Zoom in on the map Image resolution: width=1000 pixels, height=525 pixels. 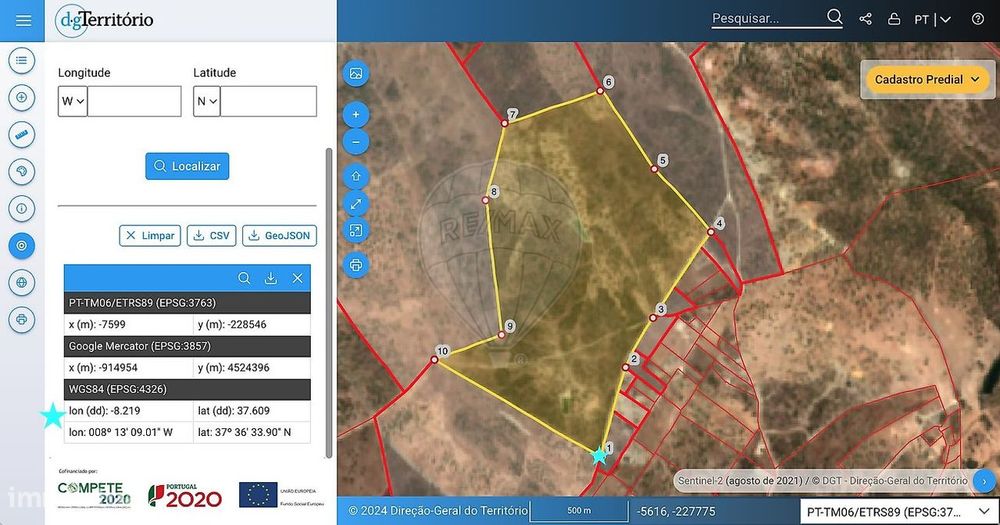tap(356, 115)
